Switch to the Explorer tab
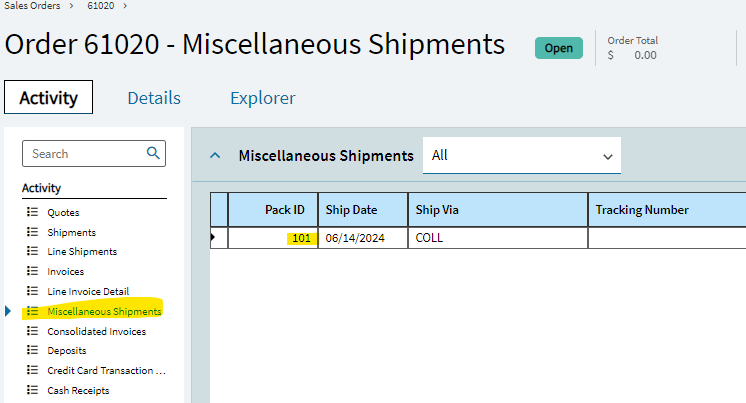 tap(263, 98)
